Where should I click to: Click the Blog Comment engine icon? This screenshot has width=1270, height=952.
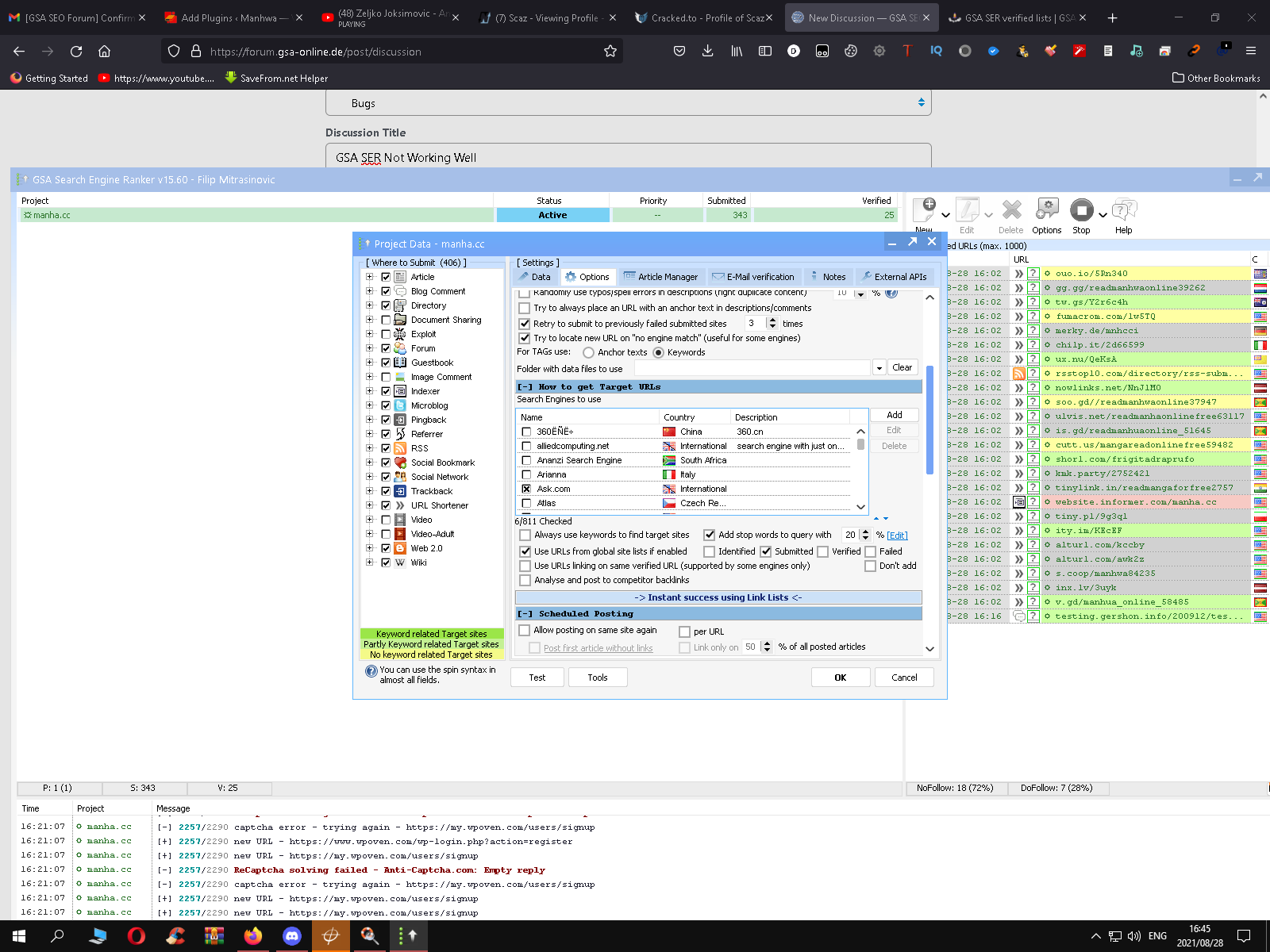point(401,291)
